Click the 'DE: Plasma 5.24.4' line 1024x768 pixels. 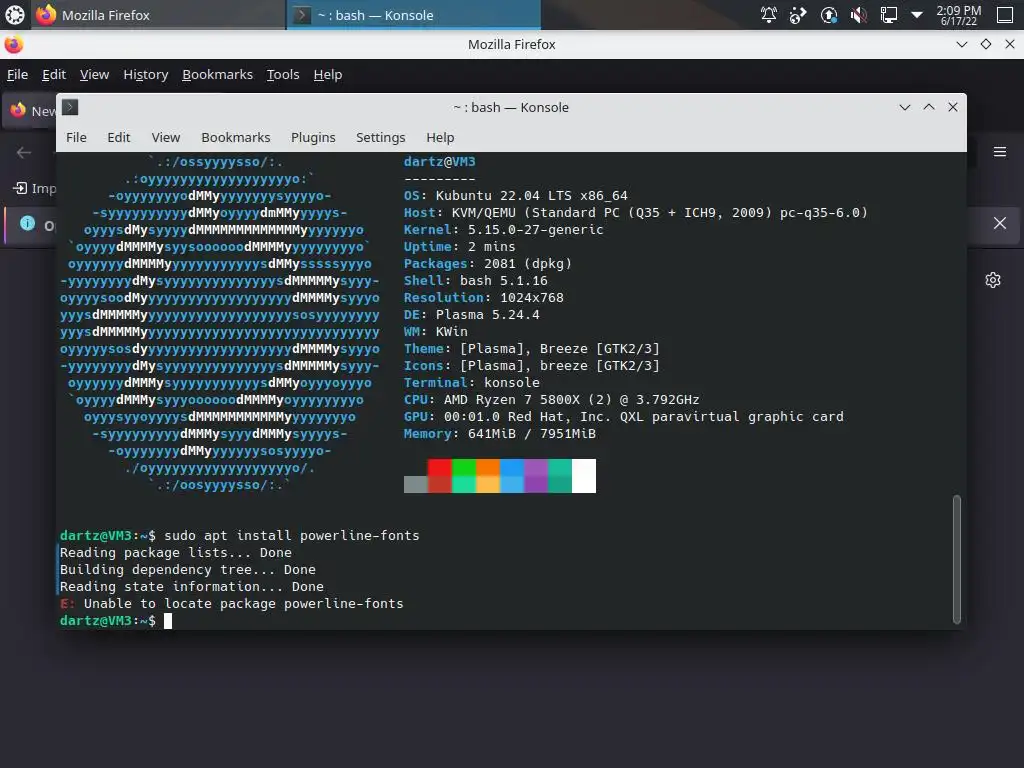472,315
